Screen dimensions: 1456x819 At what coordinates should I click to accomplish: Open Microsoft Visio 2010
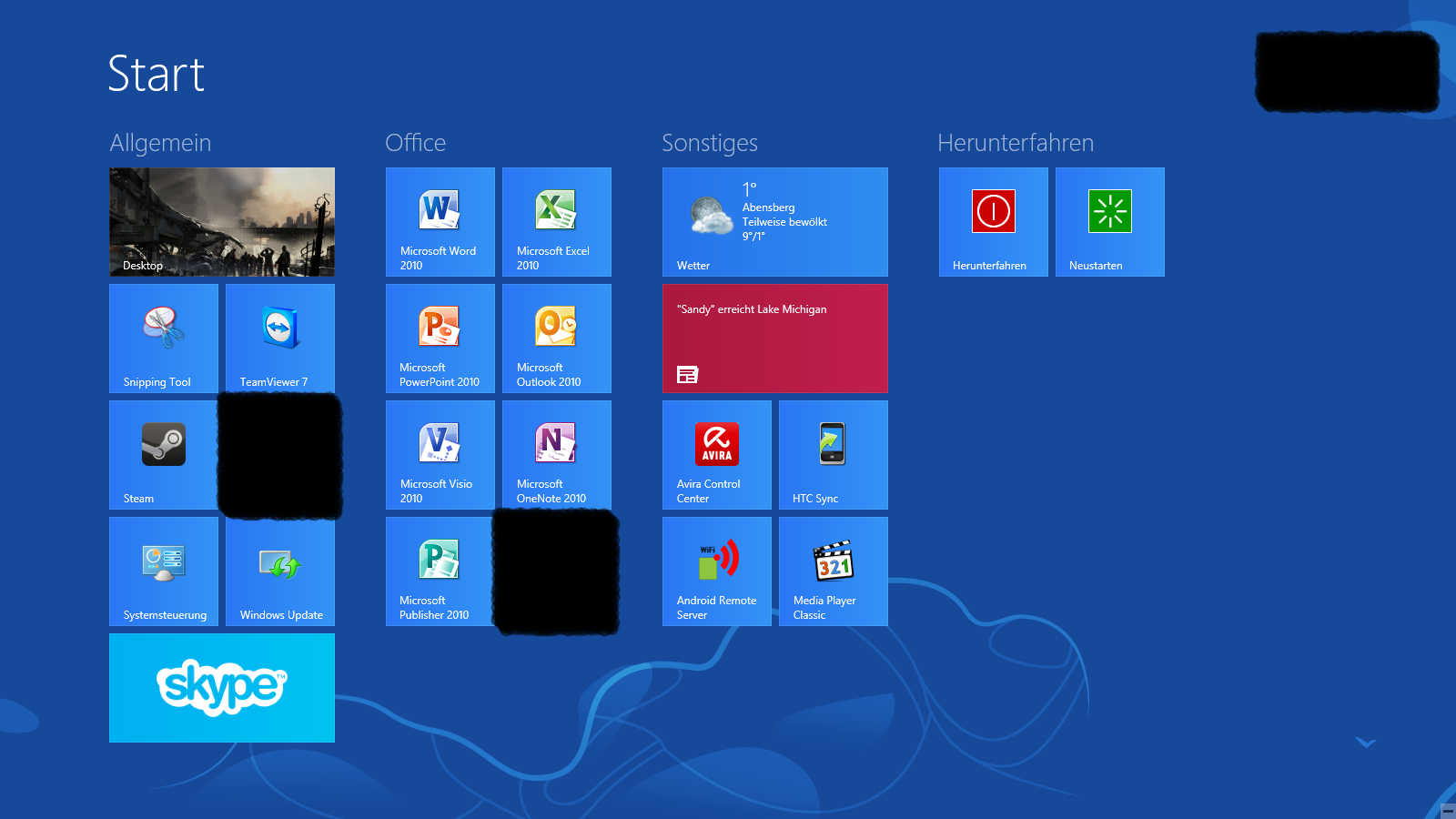point(440,455)
